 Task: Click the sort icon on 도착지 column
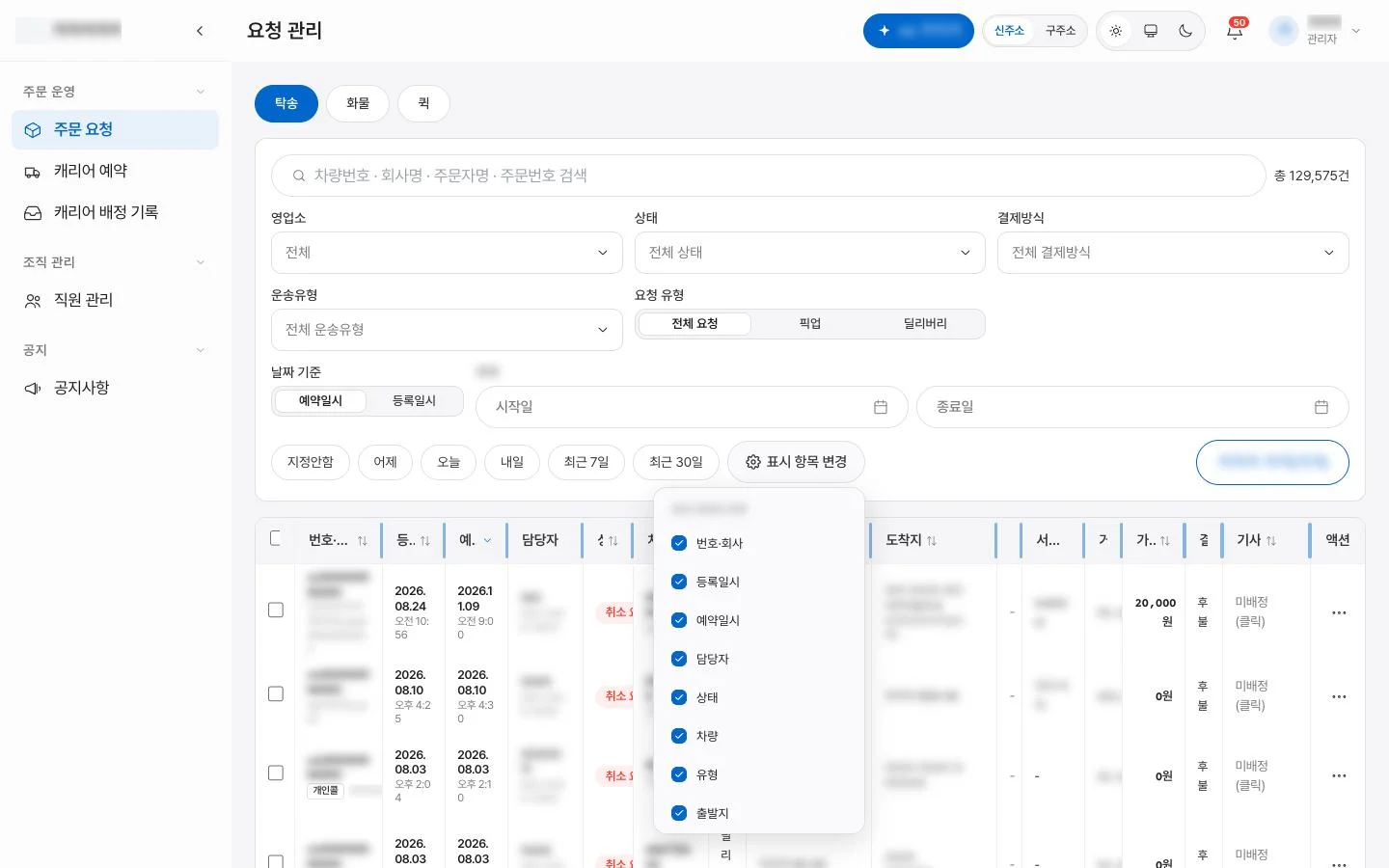tap(932, 541)
